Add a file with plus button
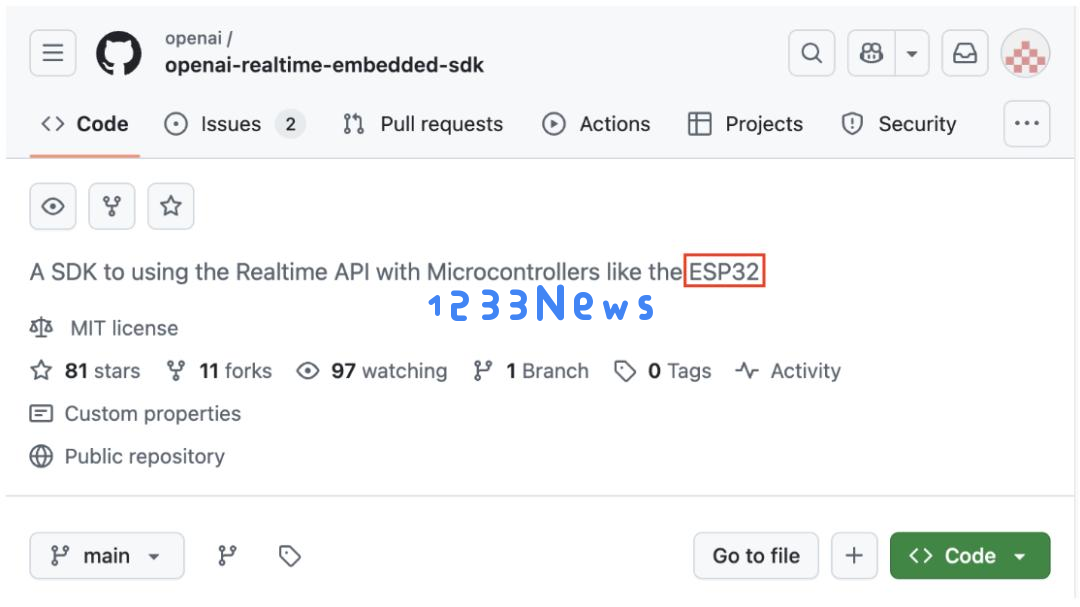 [x=854, y=555]
